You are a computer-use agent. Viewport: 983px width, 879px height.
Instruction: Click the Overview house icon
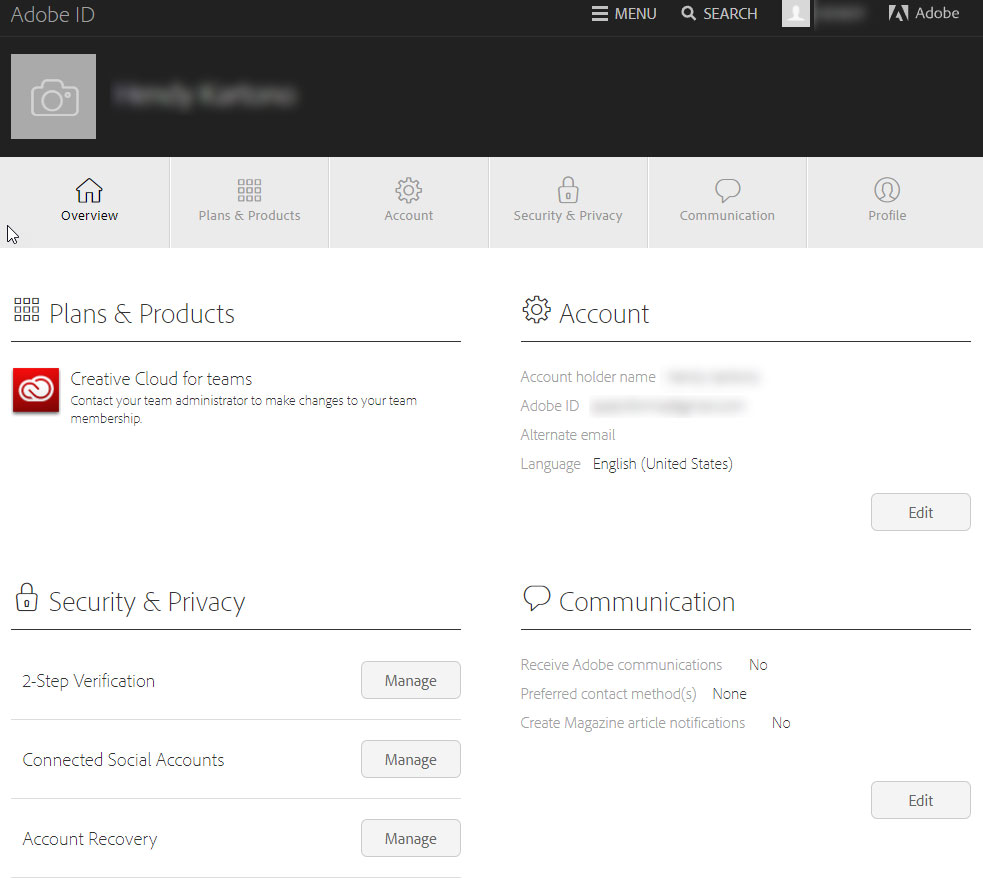click(x=89, y=190)
